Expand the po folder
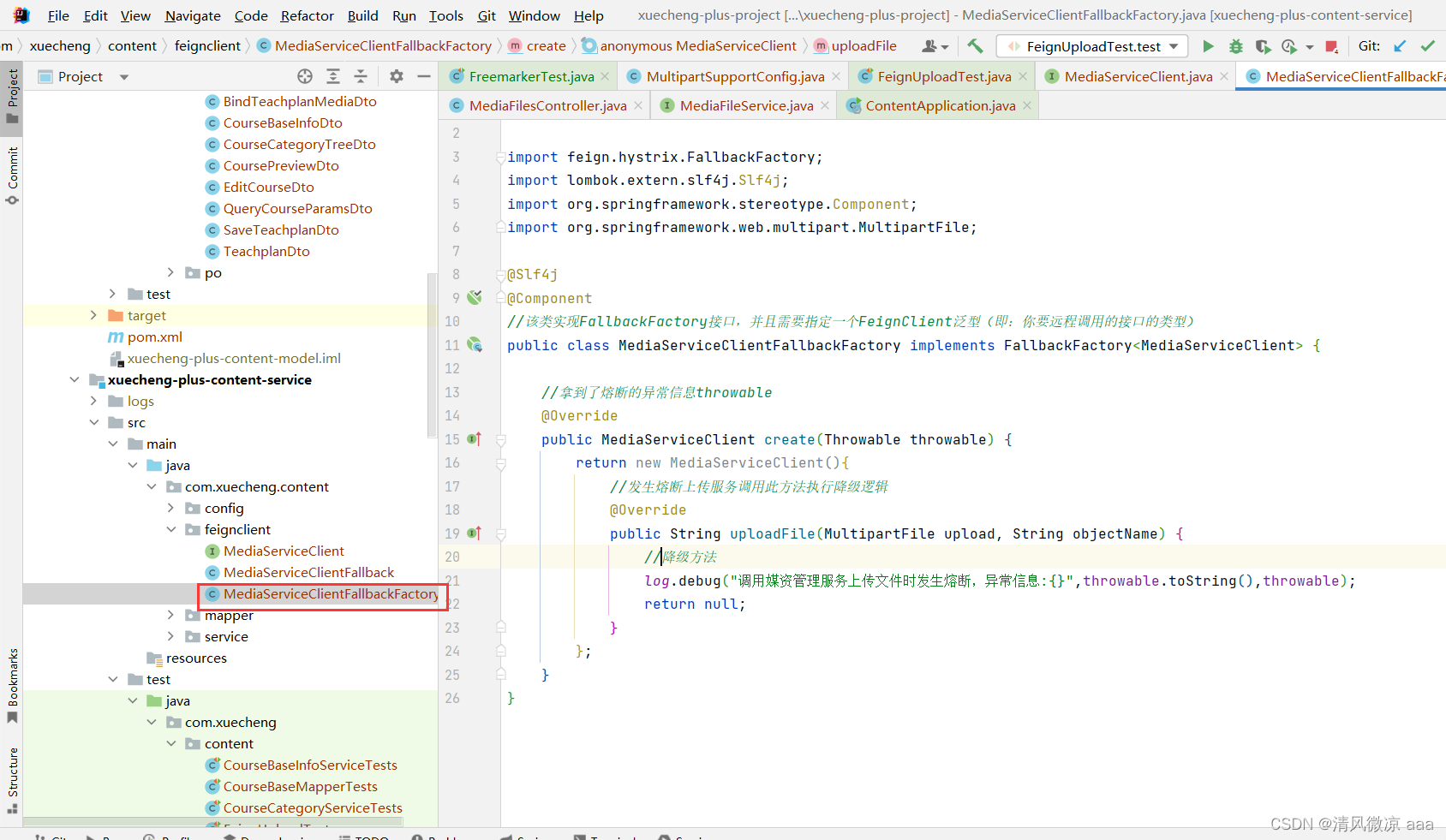 click(170, 272)
